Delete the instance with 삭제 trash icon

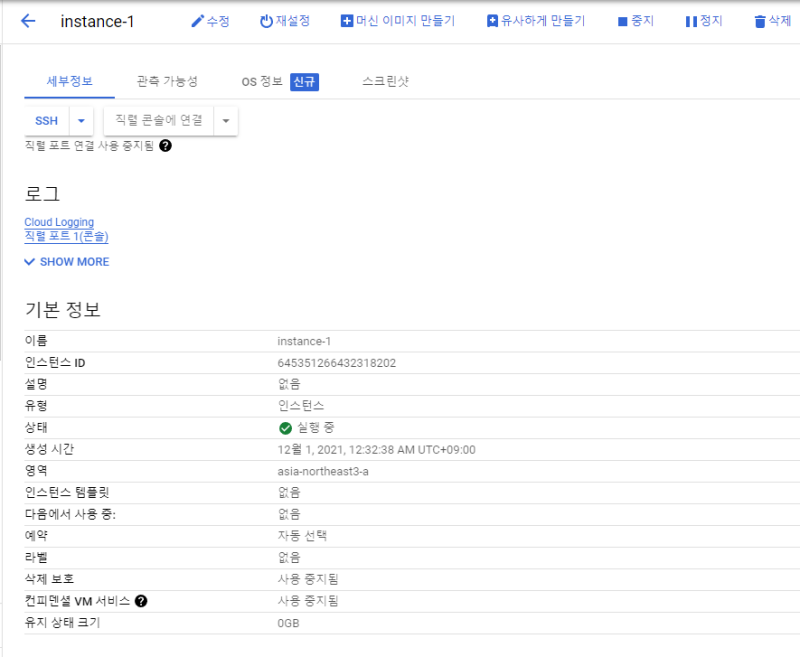[760, 21]
